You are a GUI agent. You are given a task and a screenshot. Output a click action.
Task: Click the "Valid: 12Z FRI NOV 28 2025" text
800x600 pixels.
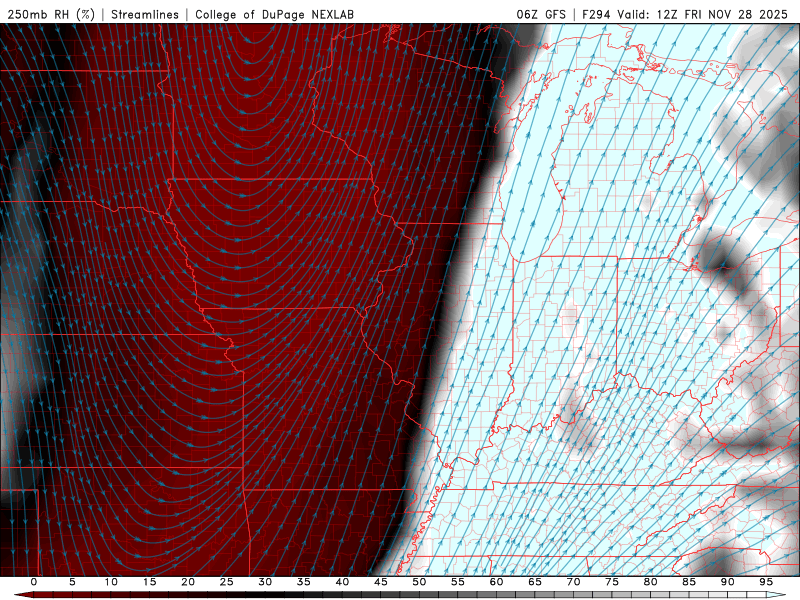(x=703, y=14)
